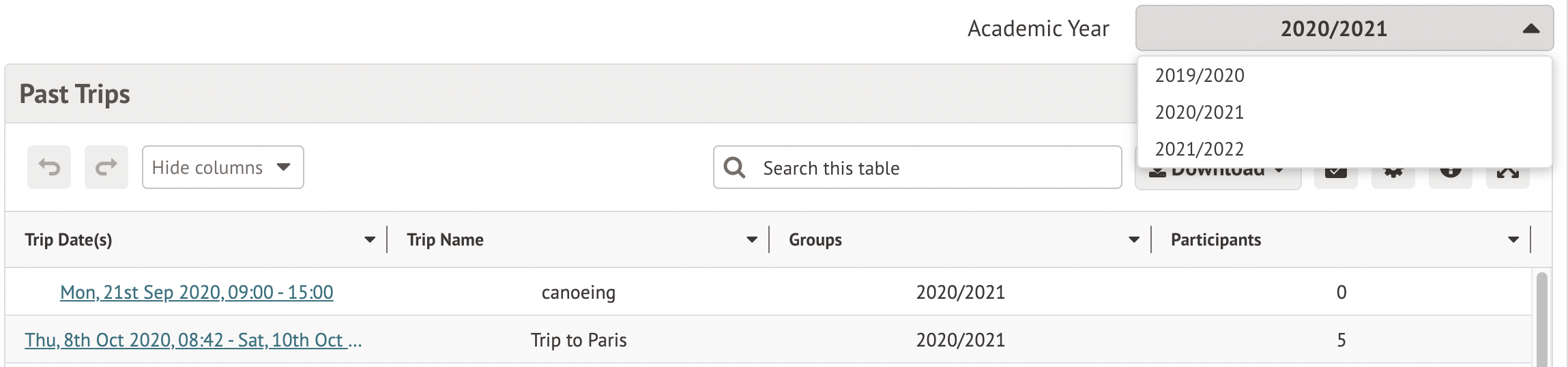Screen dimensions: 1568x367
Task: Open Participants column menu arrow
Action: [1513, 239]
